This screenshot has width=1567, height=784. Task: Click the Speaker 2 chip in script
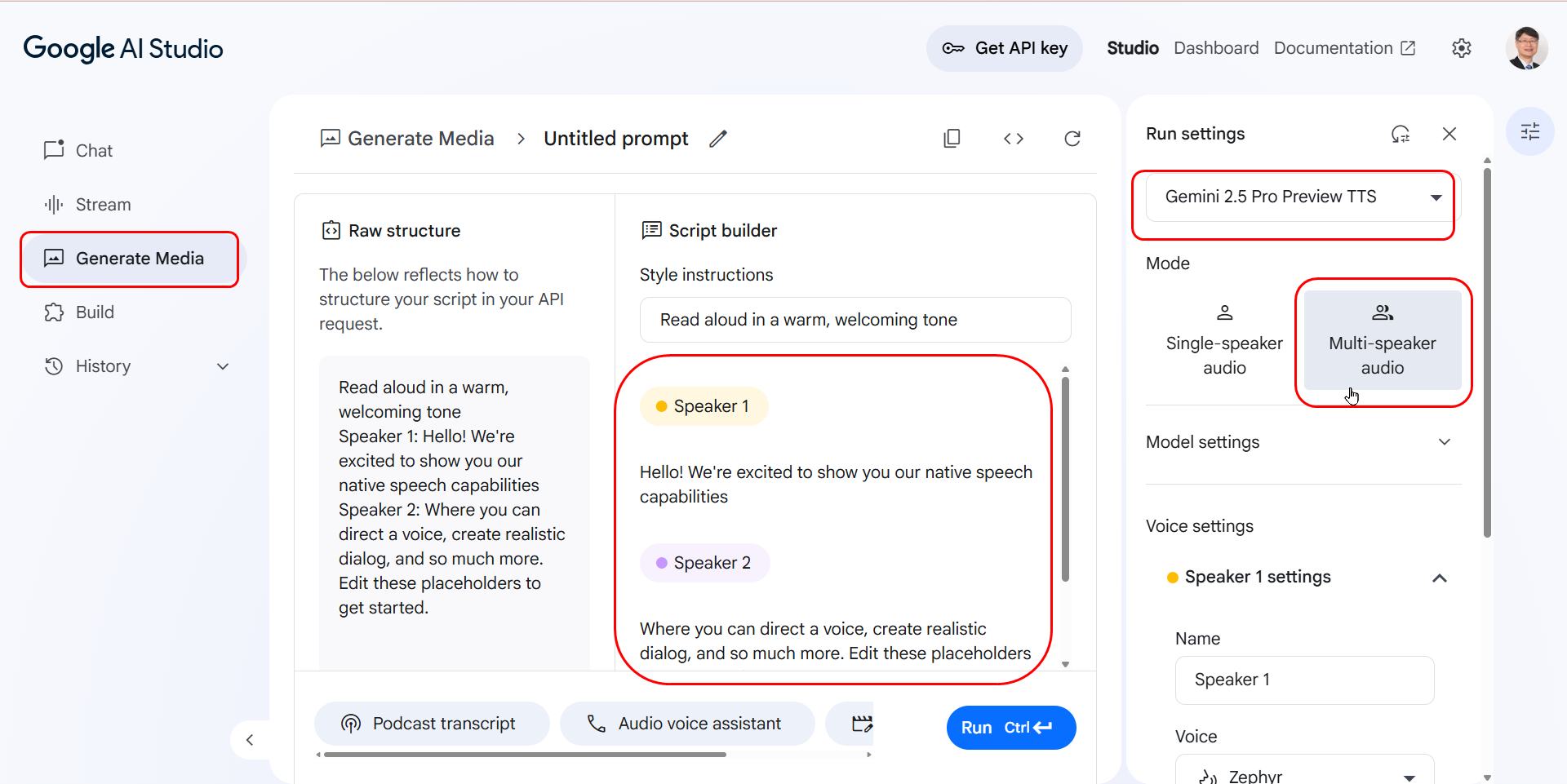705,563
